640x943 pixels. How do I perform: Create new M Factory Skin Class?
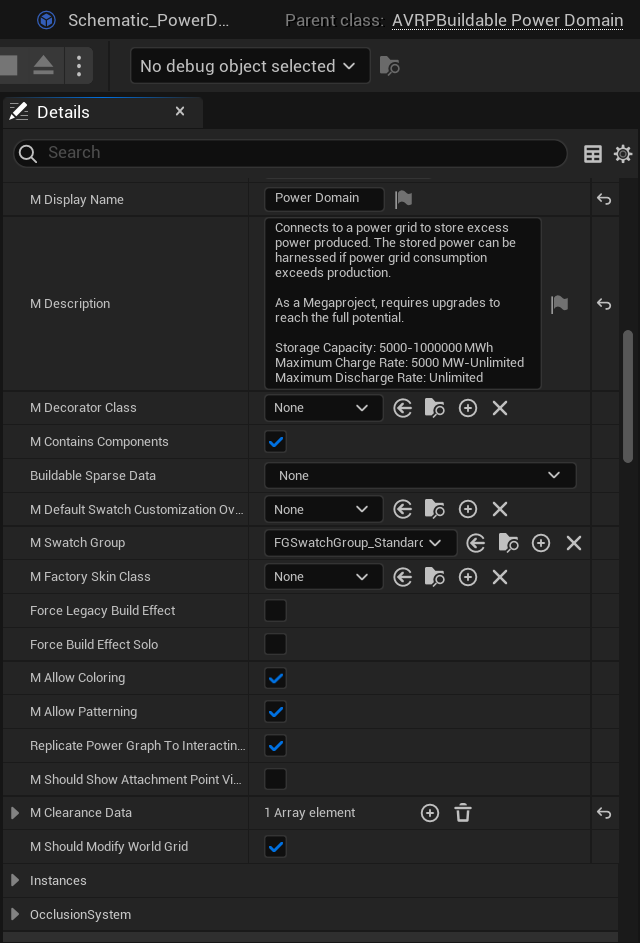(x=467, y=577)
